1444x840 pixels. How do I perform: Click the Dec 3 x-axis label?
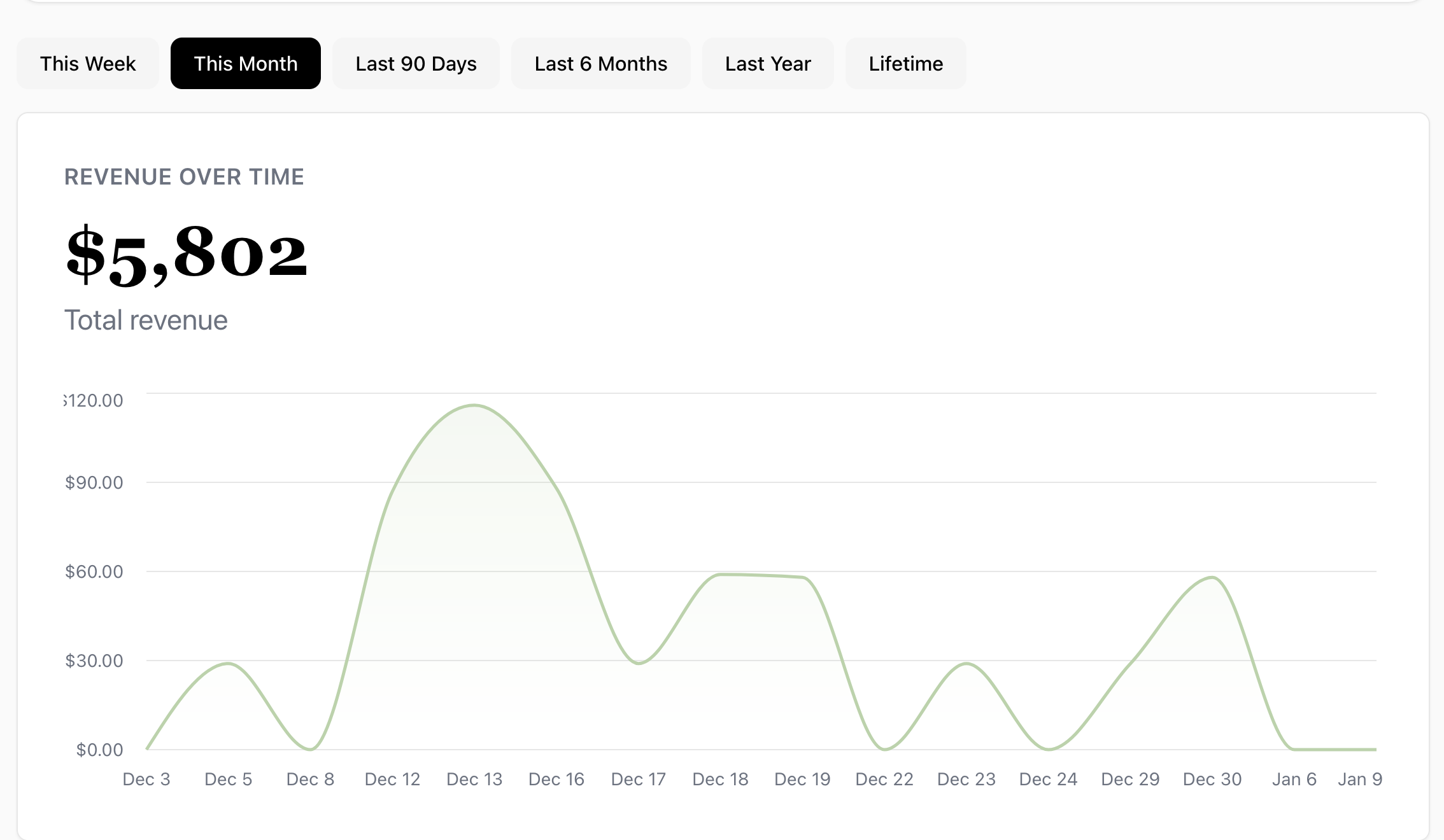tap(146, 779)
